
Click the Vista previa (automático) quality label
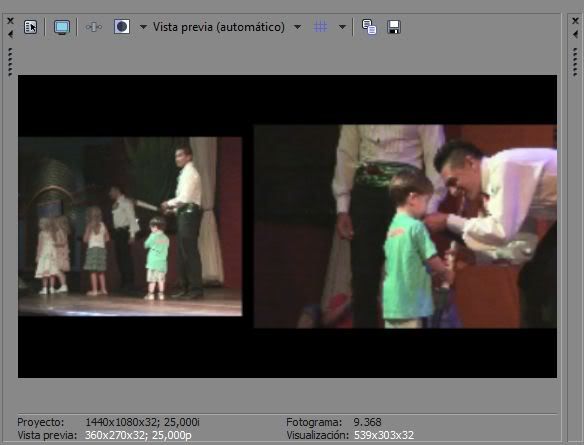point(219,27)
